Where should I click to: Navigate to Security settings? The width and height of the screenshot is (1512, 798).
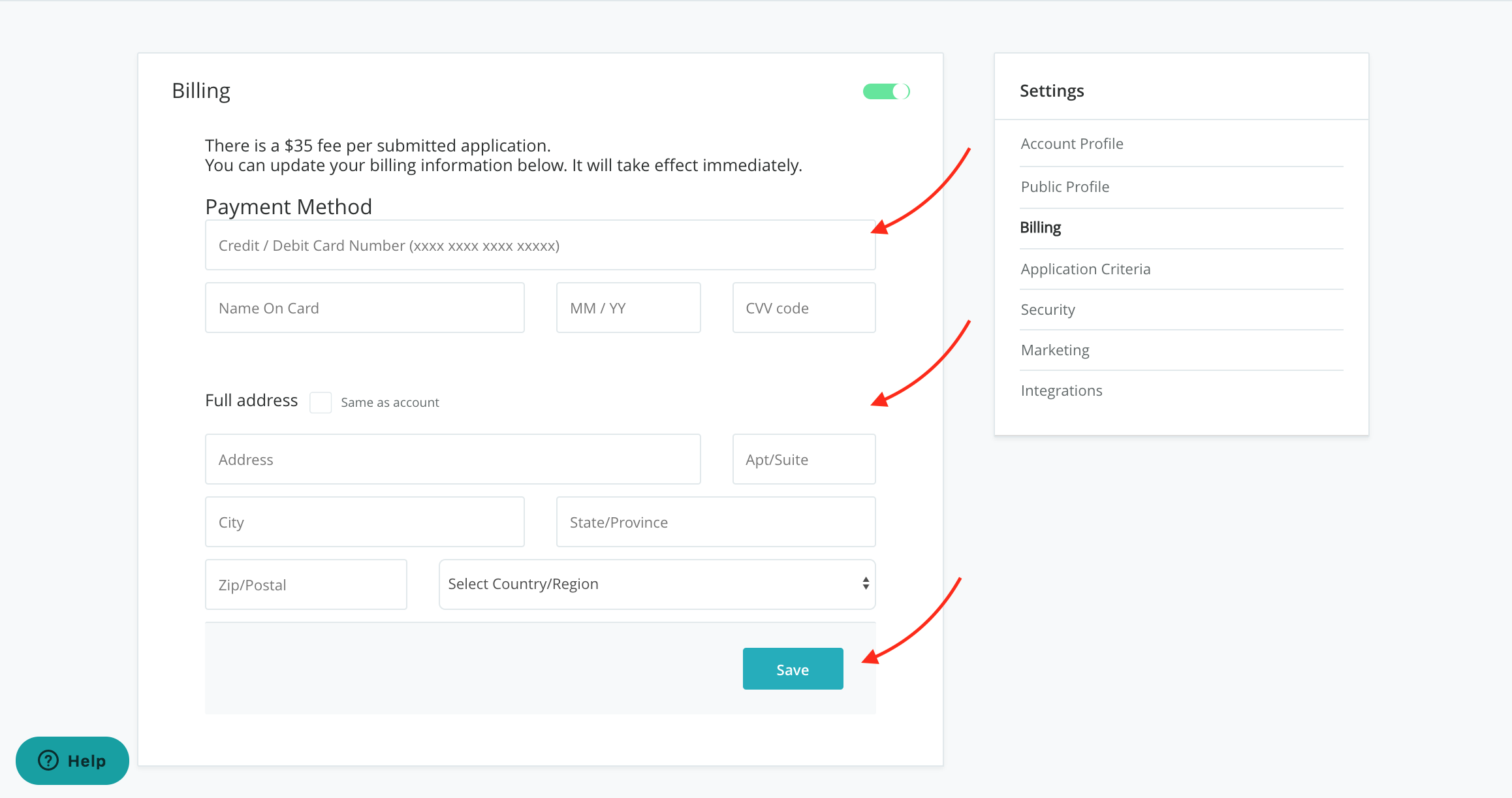pyautogui.click(x=1048, y=310)
